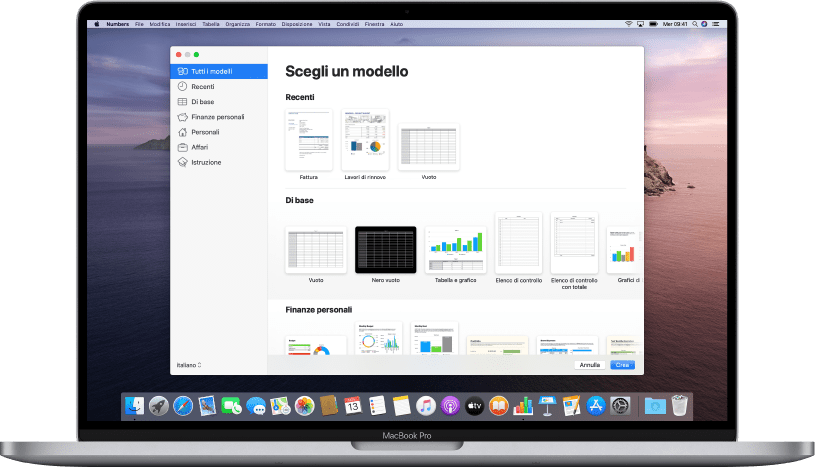
Task: Open the Di base sidebar category
Action: point(219,102)
